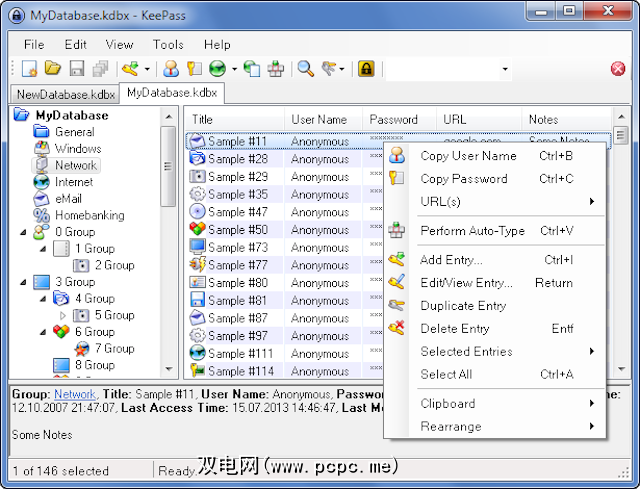Click the group tree scrollbar down arrow
640x489 pixels.
click(x=169, y=369)
